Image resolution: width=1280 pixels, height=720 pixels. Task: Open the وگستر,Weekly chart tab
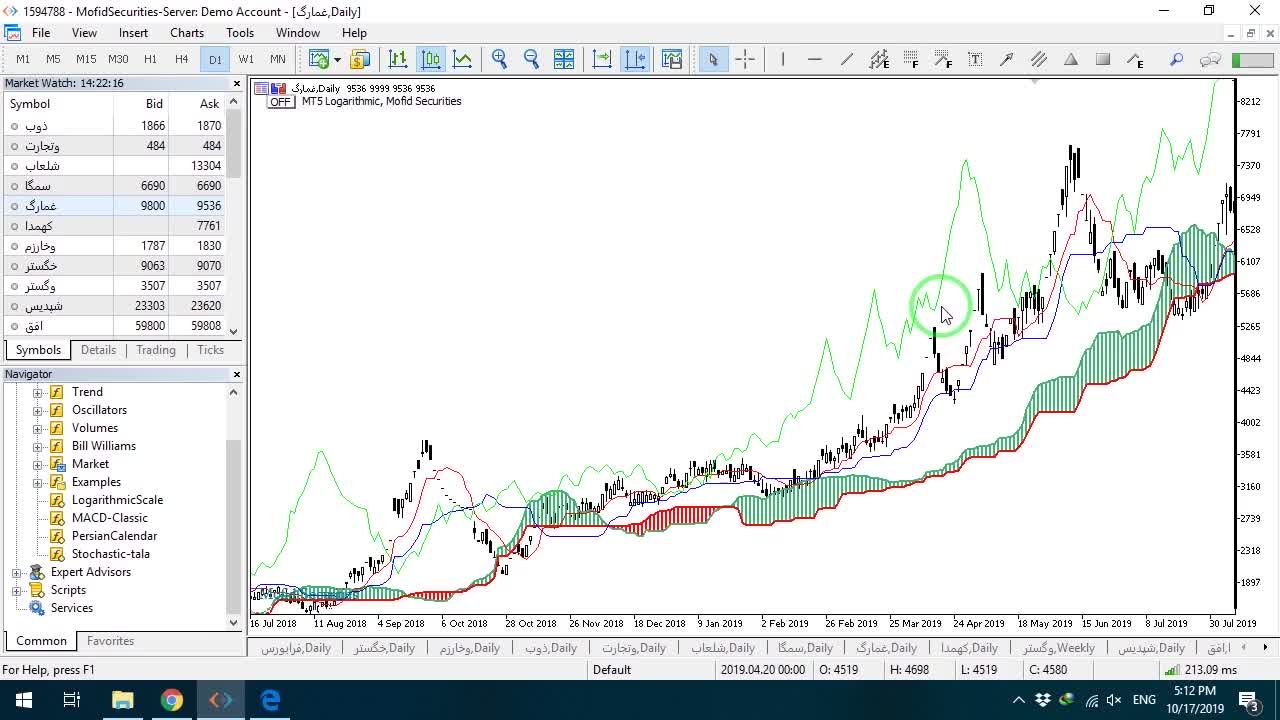point(1059,648)
